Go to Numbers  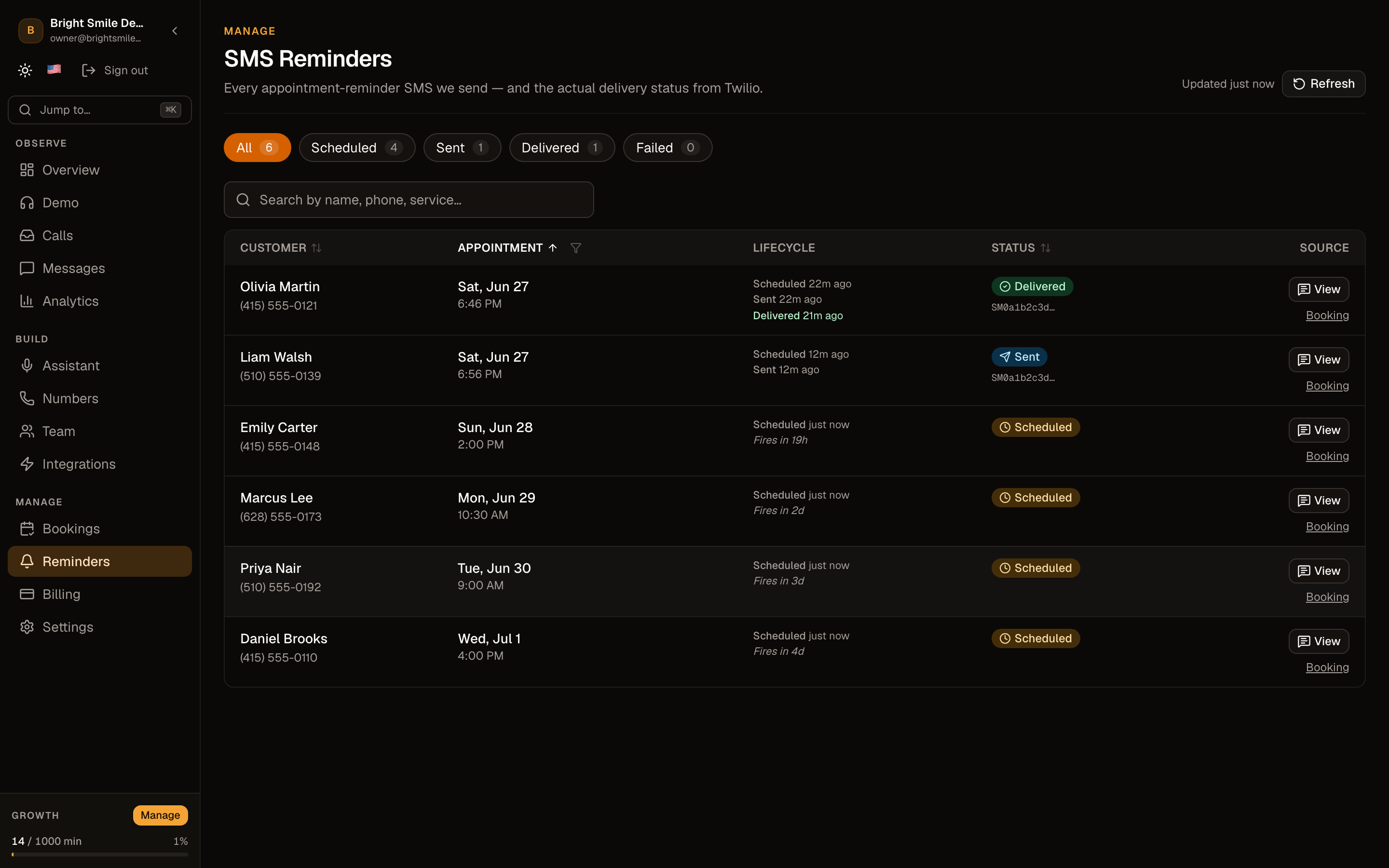(100, 398)
